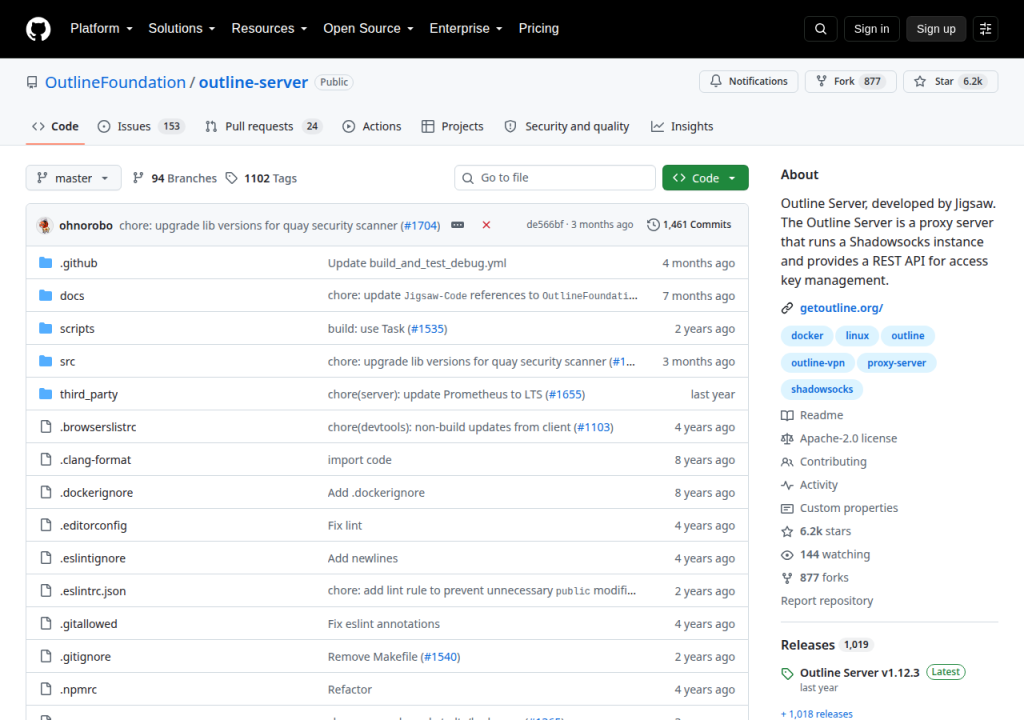Viewport: 1024px width, 720px height.
Task: Open commit hash de566bf
Action: (545, 224)
